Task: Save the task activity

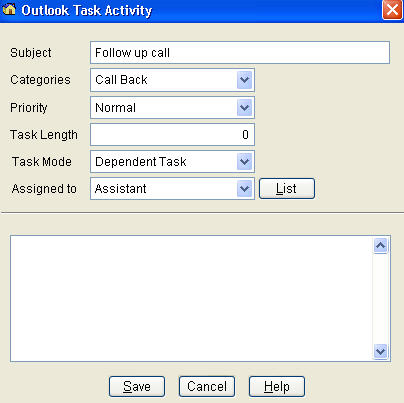Action: (x=137, y=387)
